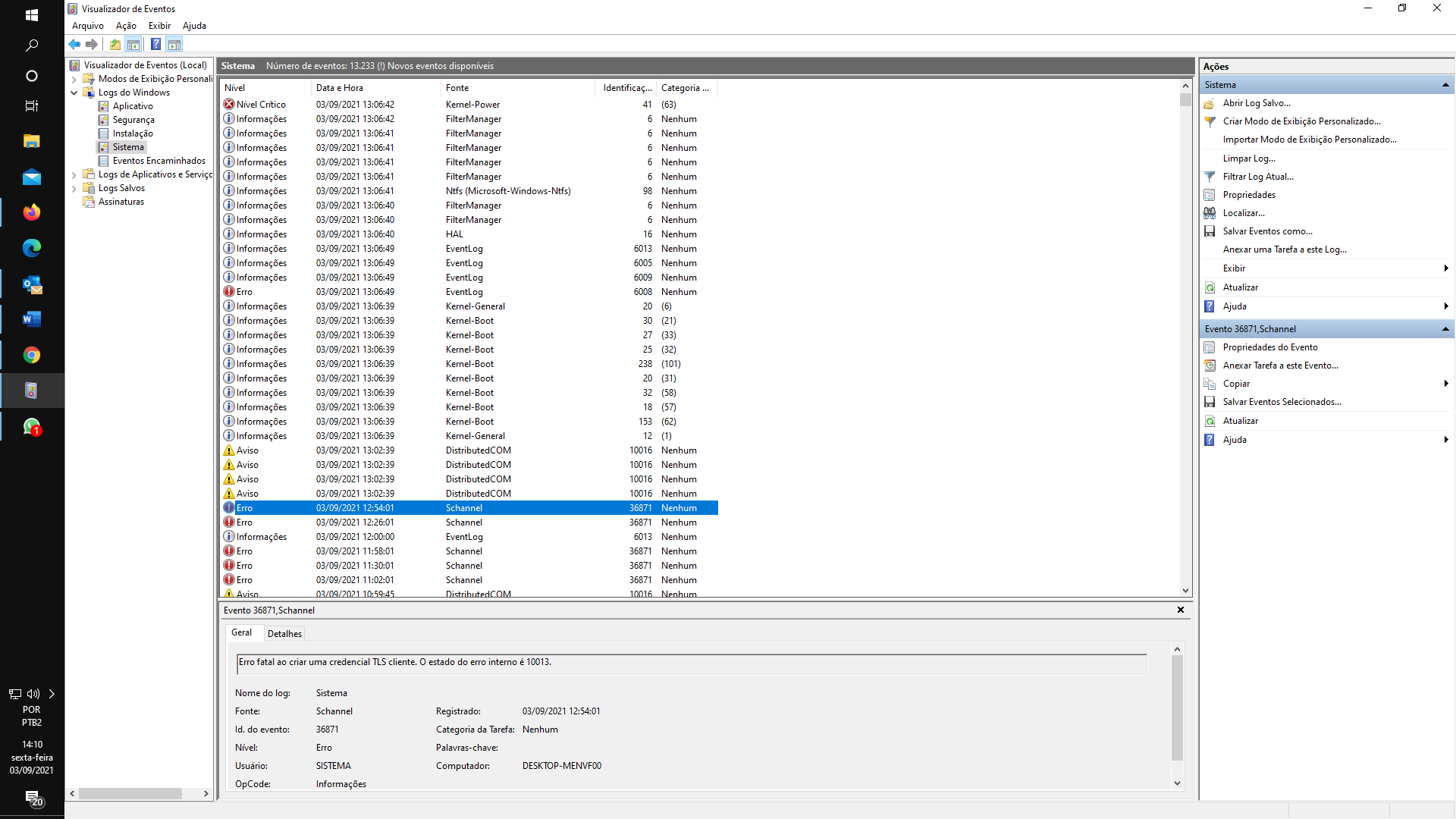Viewport: 1456px width, 819px height.
Task: Click the Up one level toolbar icon
Action: point(115,44)
